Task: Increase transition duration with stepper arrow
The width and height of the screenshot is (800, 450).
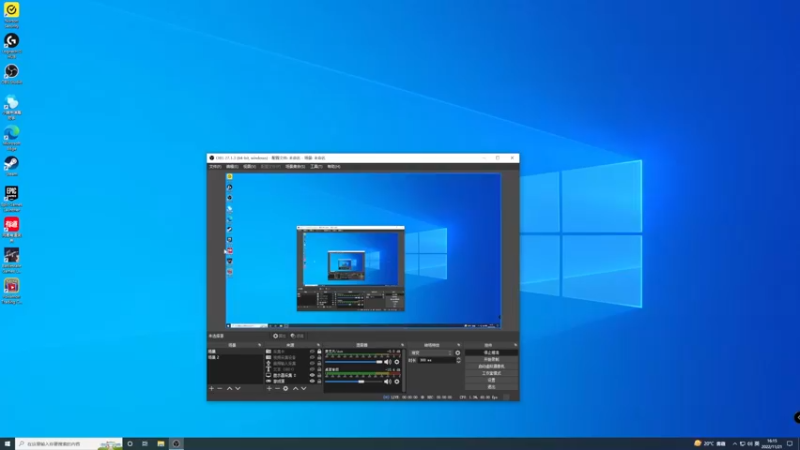Action: pyautogui.click(x=459, y=359)
